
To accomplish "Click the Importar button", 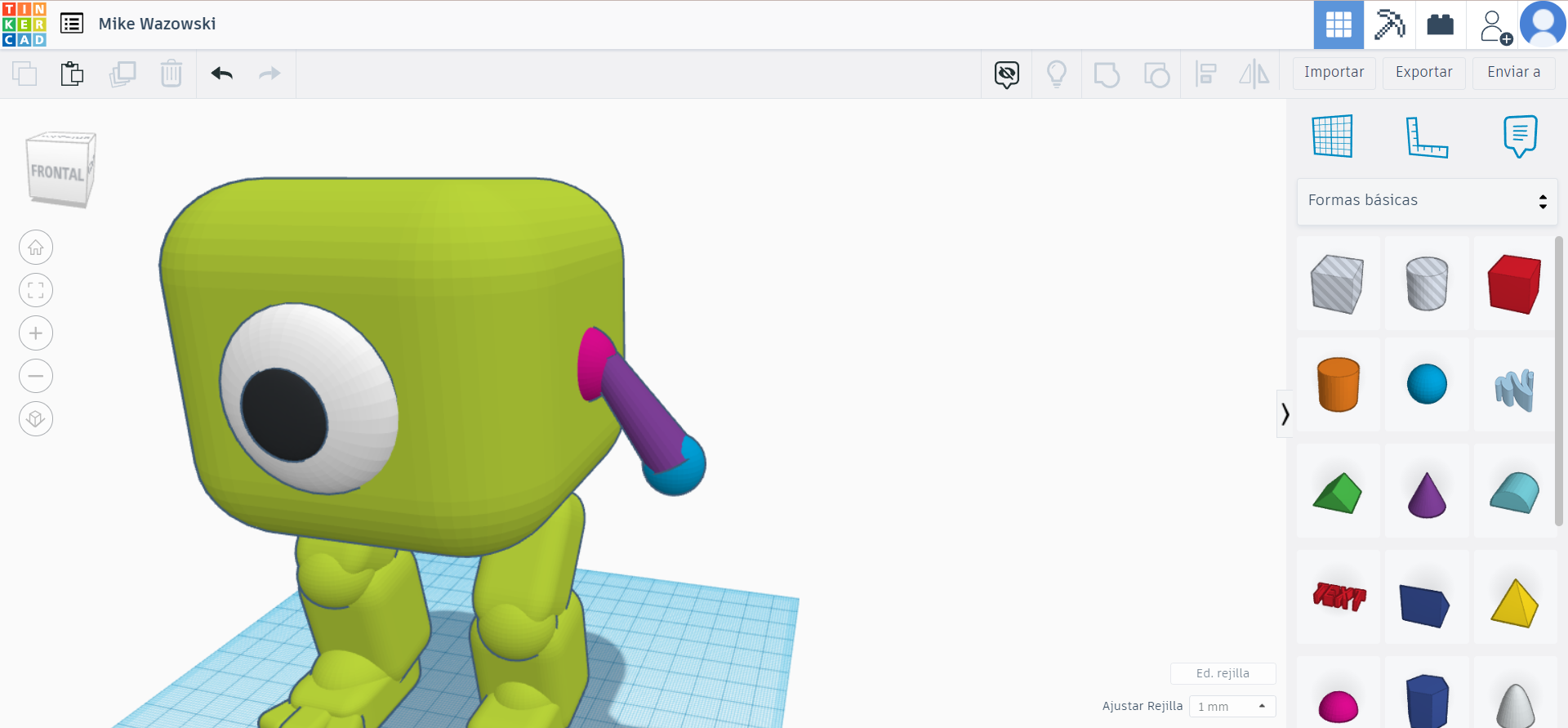I will point(1334,73).
